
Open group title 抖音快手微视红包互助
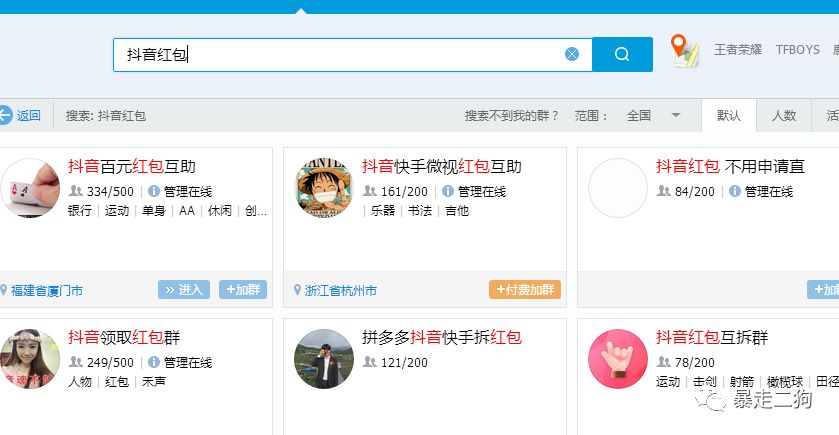click(442, 166)
